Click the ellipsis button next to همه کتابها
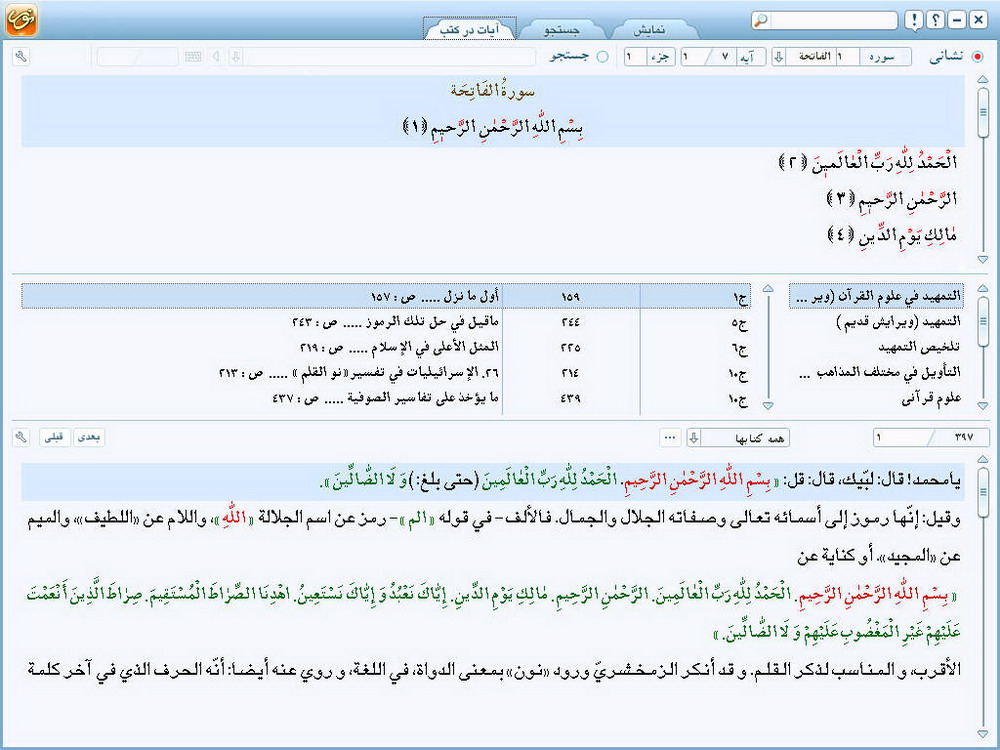 point(670,438)
